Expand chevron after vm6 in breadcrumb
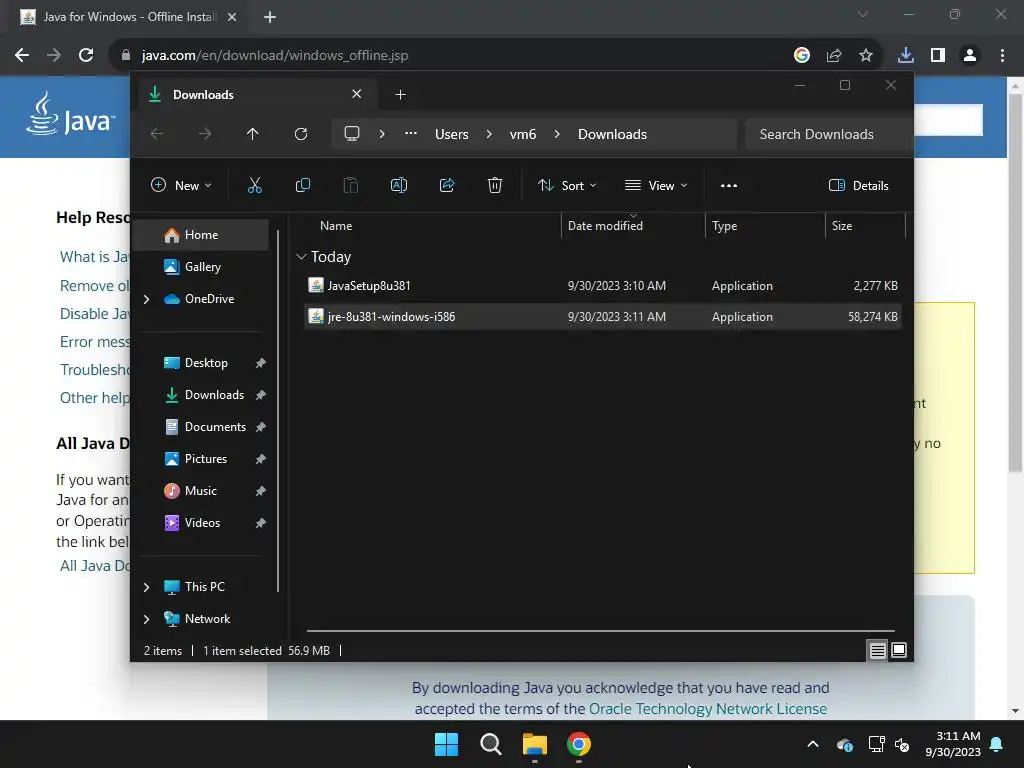 pyautogui.click(x=556, y=134)
